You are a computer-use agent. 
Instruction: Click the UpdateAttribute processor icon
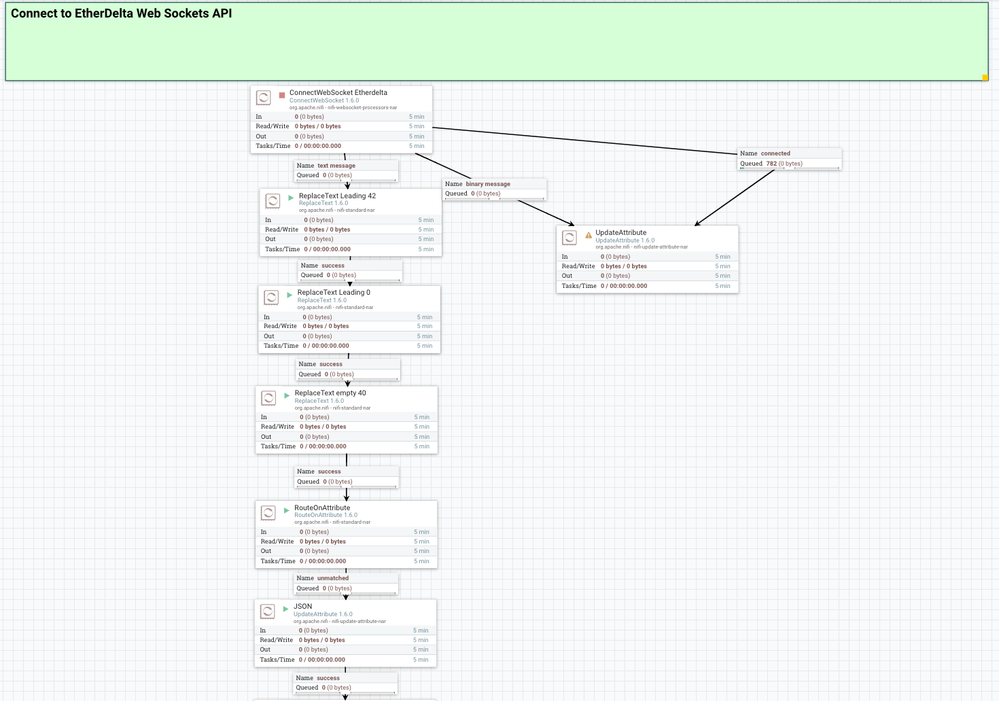tap(568, 236)
